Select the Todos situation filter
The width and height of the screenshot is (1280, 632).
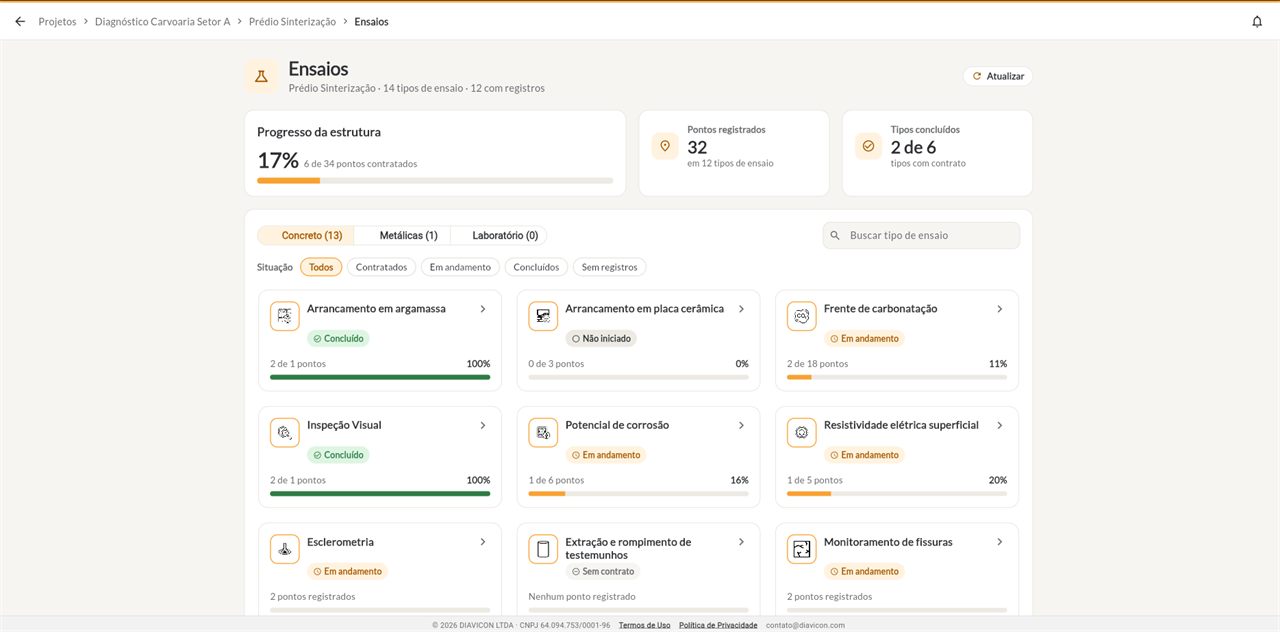321,267
